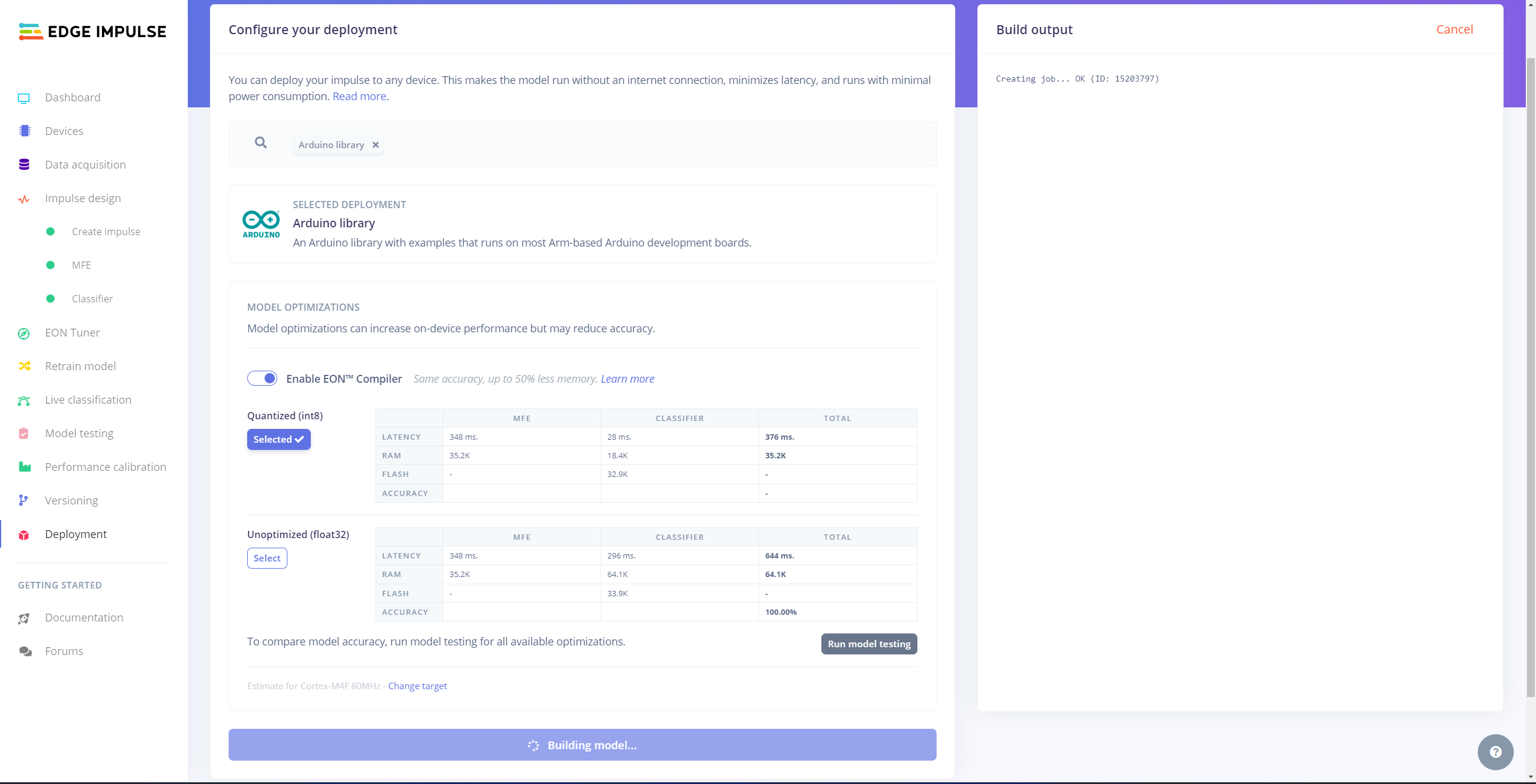The image size is (1536, 784).
Task: Click the EON Tuner compass icon
Action: 24,333
